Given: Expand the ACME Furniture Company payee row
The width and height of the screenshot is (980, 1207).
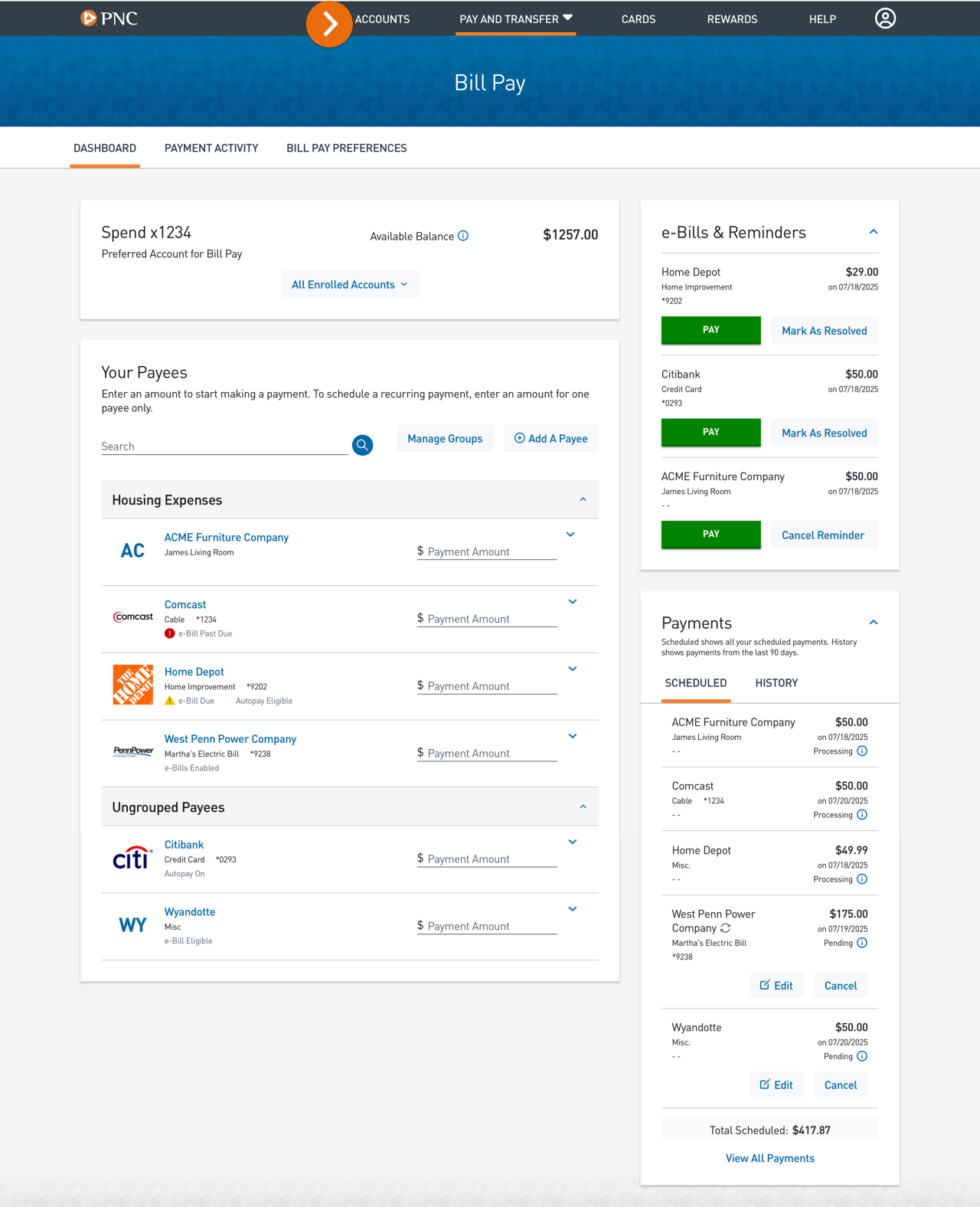Looking at the screenshot, I should (x=570, y=535).
